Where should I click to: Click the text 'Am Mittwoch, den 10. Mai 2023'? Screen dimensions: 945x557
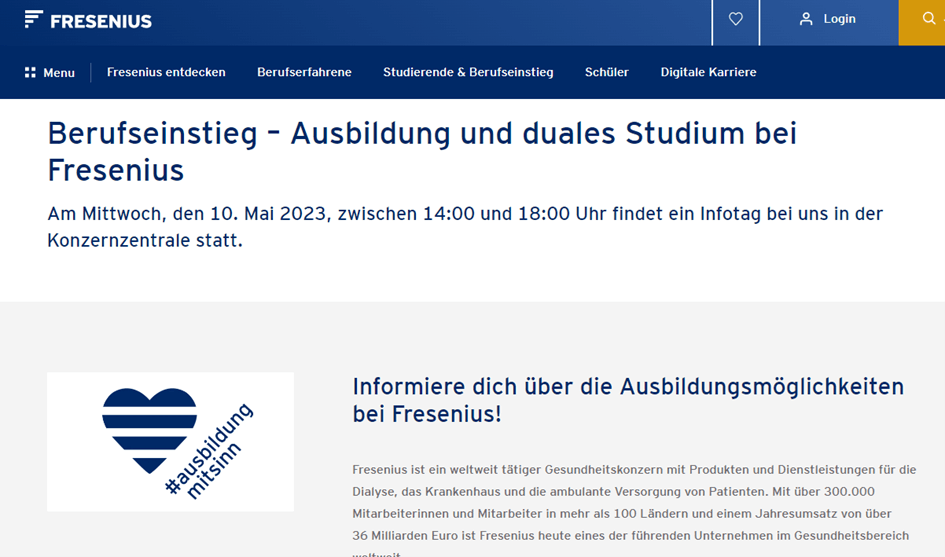point(187,214)
